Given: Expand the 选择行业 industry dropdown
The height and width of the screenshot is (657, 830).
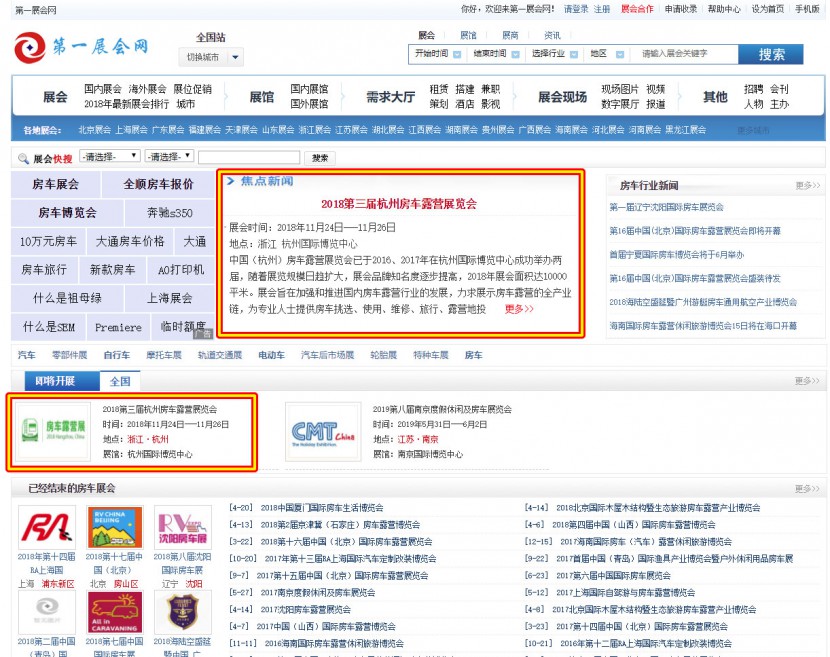Looking at the screenshot, I should 554,54.
